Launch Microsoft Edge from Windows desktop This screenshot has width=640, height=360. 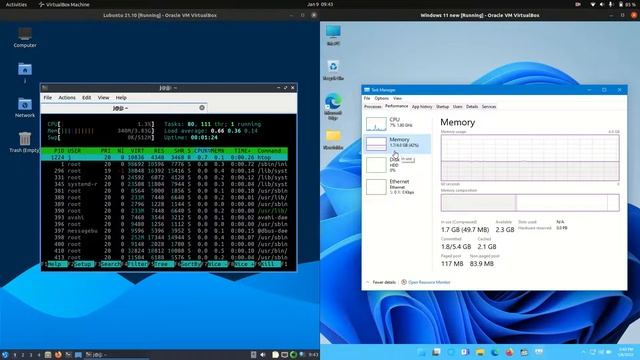point(333,106)
